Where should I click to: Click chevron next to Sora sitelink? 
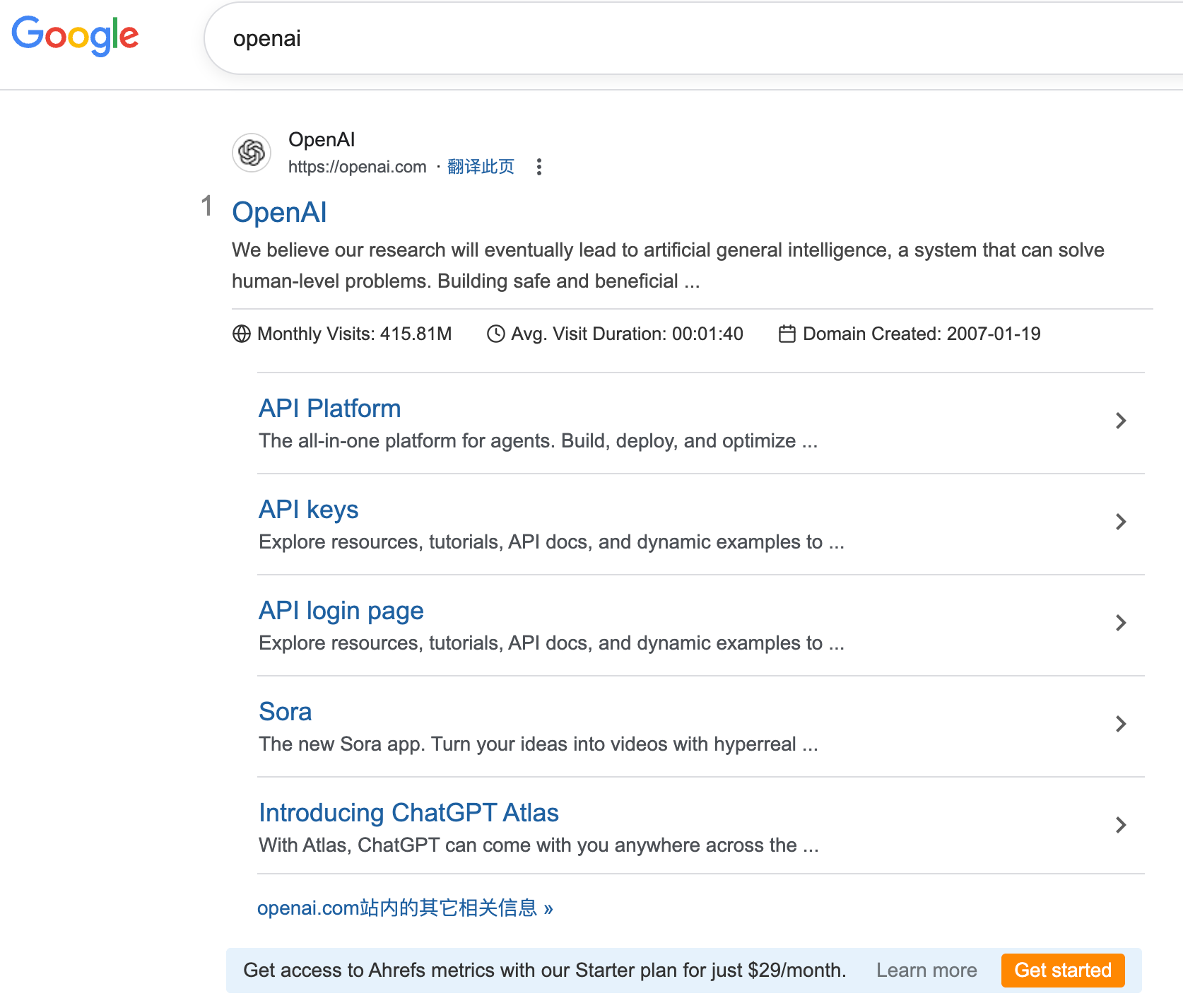(x=1121, y=724)
